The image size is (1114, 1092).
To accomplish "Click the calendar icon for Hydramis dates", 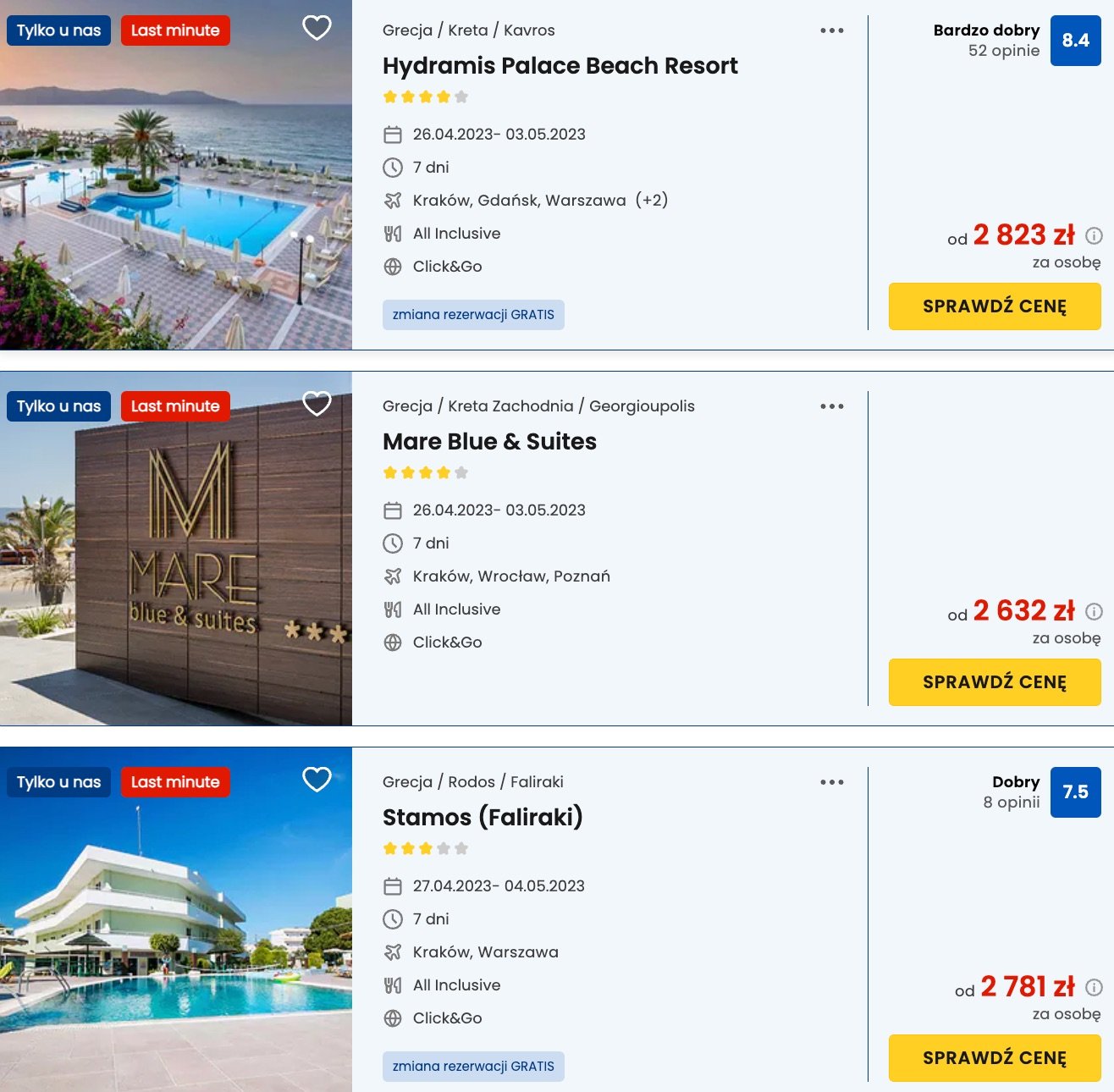I will point(393,135).
